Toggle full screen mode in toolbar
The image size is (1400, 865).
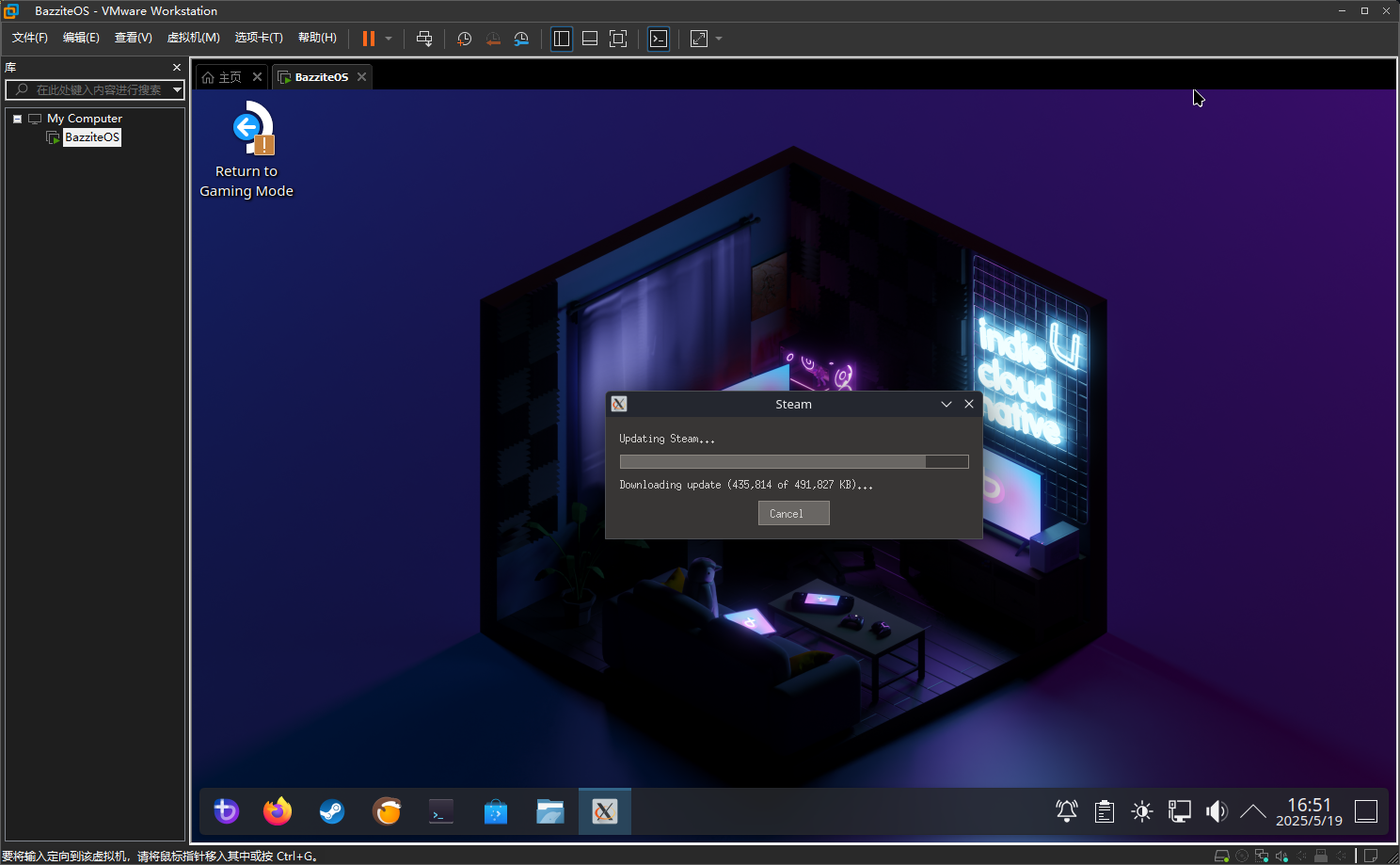[618, 39]
